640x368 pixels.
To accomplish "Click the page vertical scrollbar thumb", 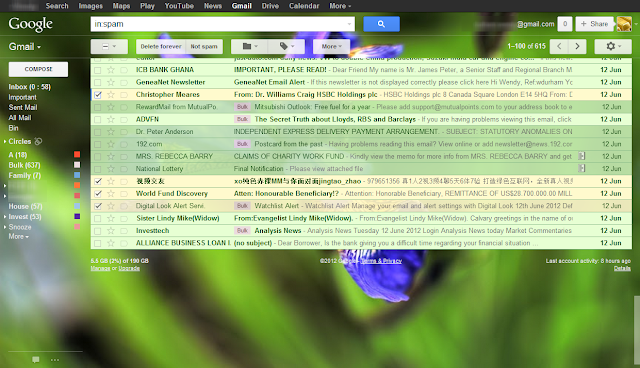I will point(637,330).
